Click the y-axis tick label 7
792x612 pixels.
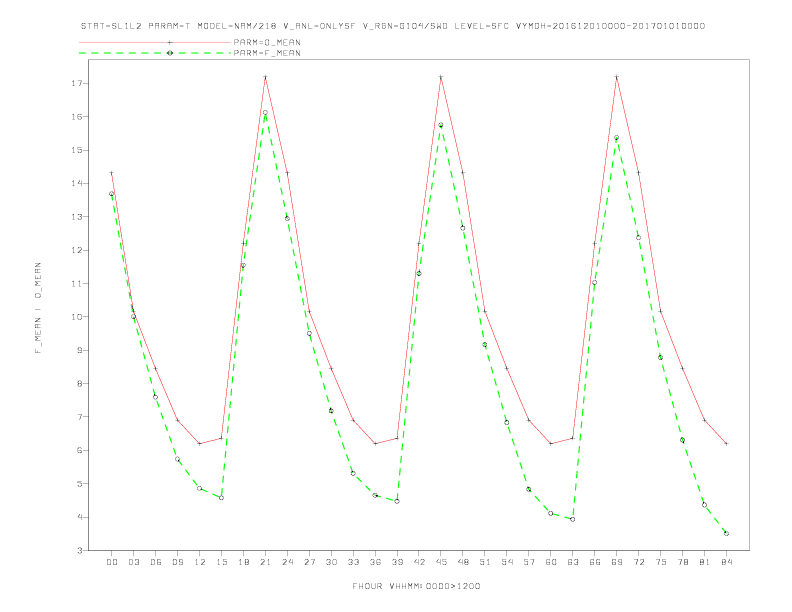(x=80, y=417)
